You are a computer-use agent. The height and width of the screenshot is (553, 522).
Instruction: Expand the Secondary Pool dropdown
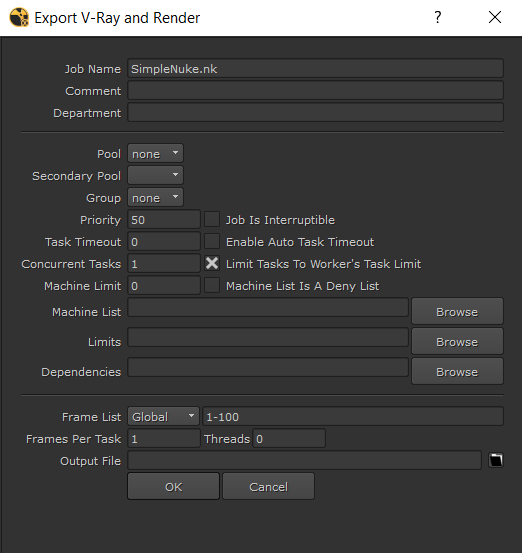(155, 175)
